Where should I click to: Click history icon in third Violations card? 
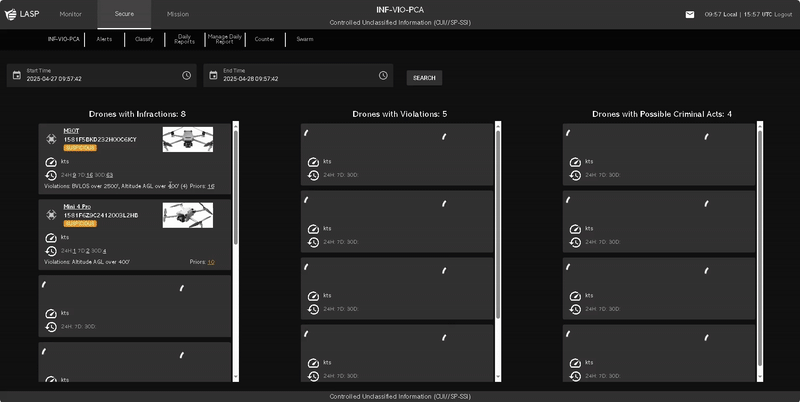[x=313, y=310]
